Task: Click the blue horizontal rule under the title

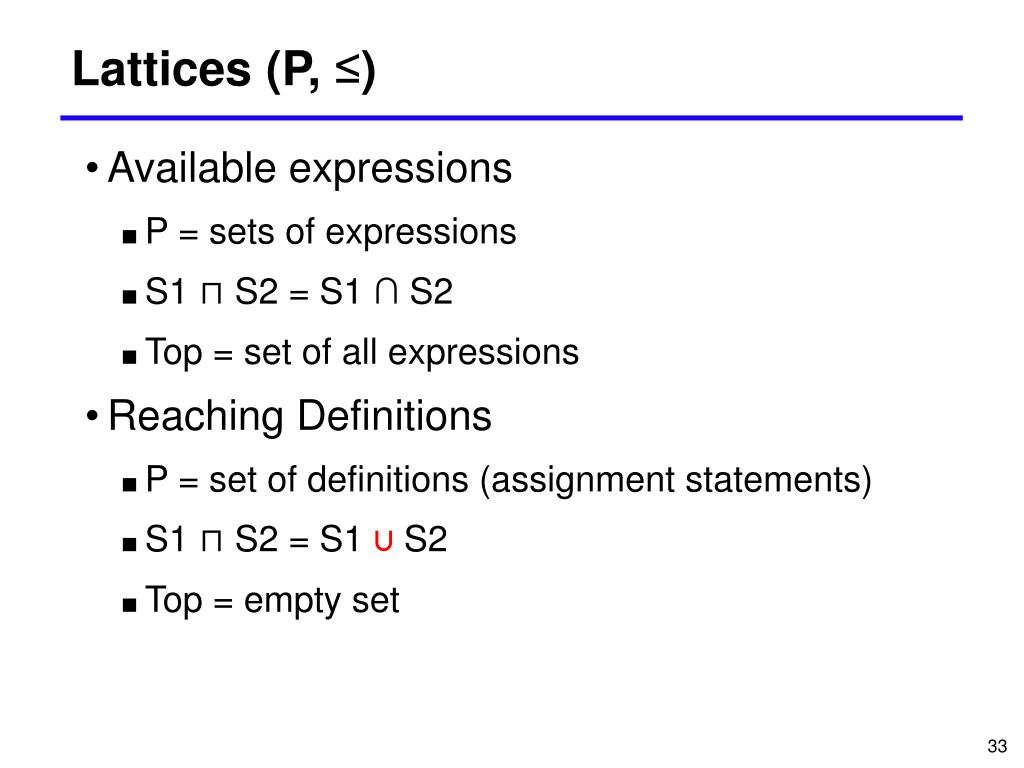Action: pyautogui.click(x=511, y=118)
